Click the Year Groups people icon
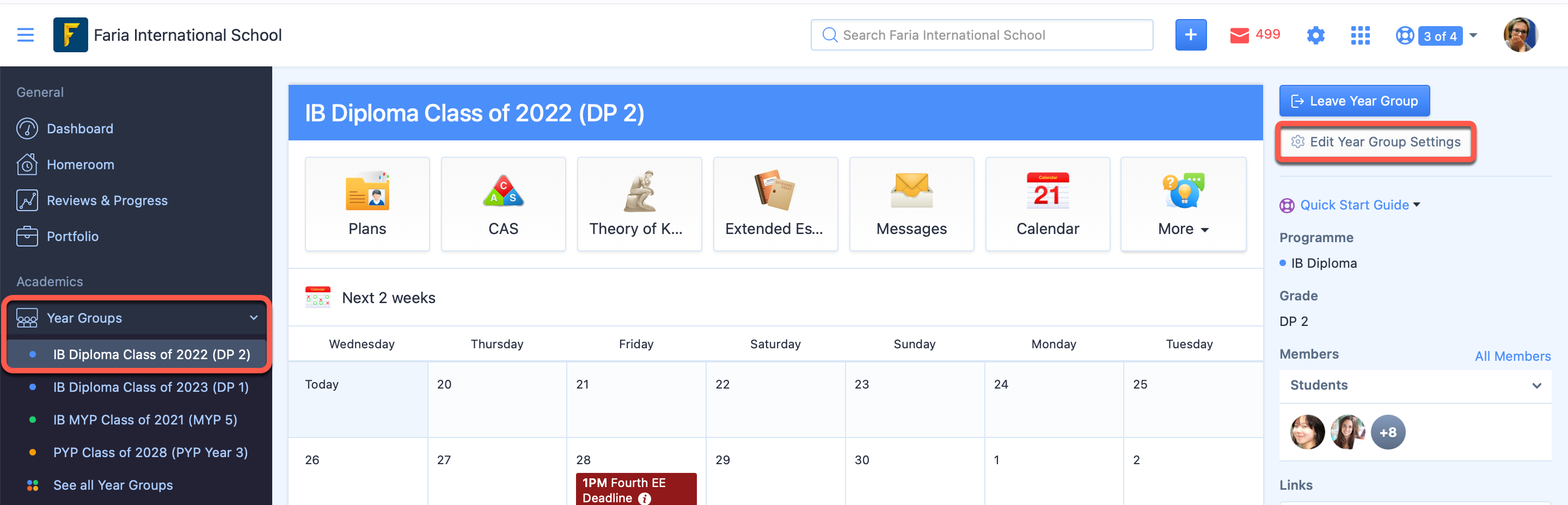Viewport: 1568px width, 505px height. click(x=27, y=318)
